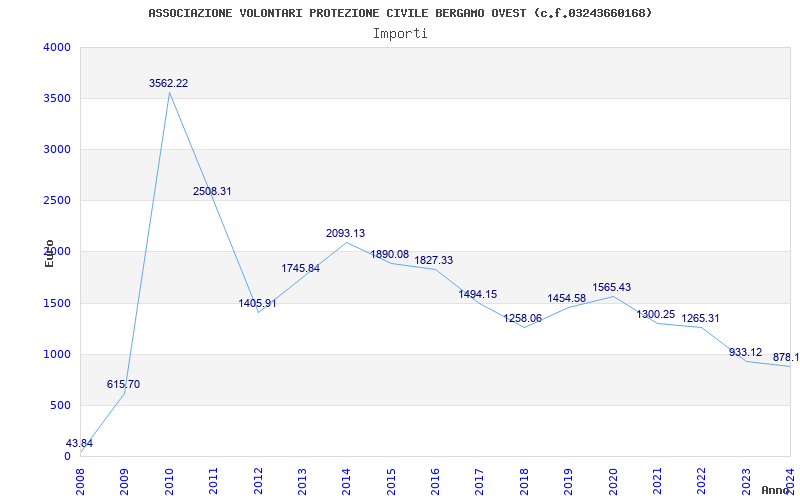800x500 pixels.
Task: Click the 615.70 data label
Action: 123,384
